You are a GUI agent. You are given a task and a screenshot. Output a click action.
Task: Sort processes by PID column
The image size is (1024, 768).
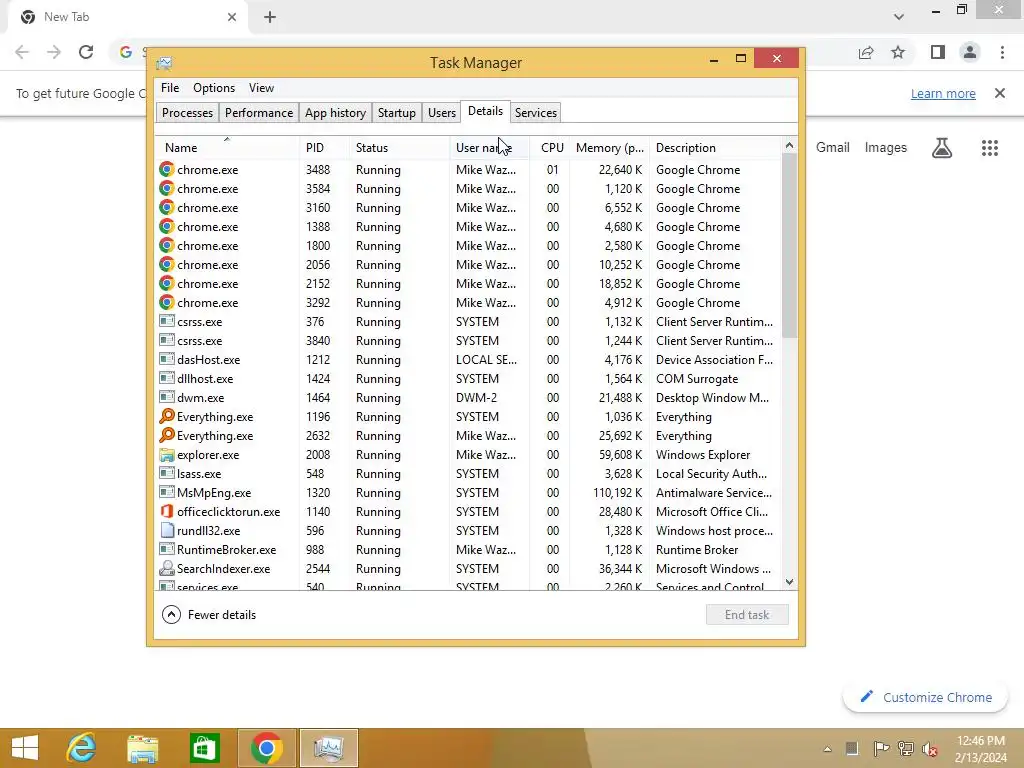click(325, 148)
